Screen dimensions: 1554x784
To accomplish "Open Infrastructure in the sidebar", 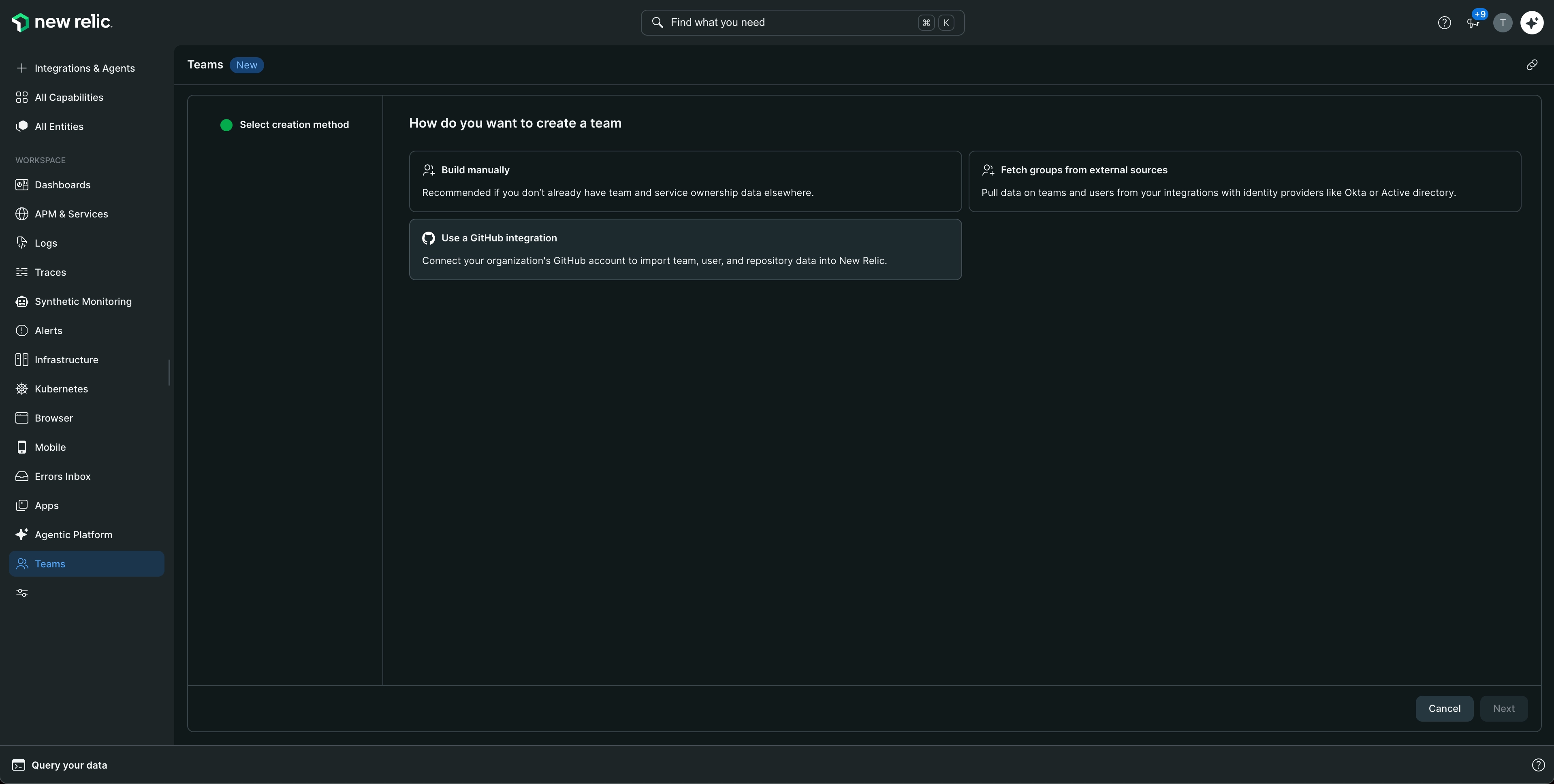I will tap(87, 360).
